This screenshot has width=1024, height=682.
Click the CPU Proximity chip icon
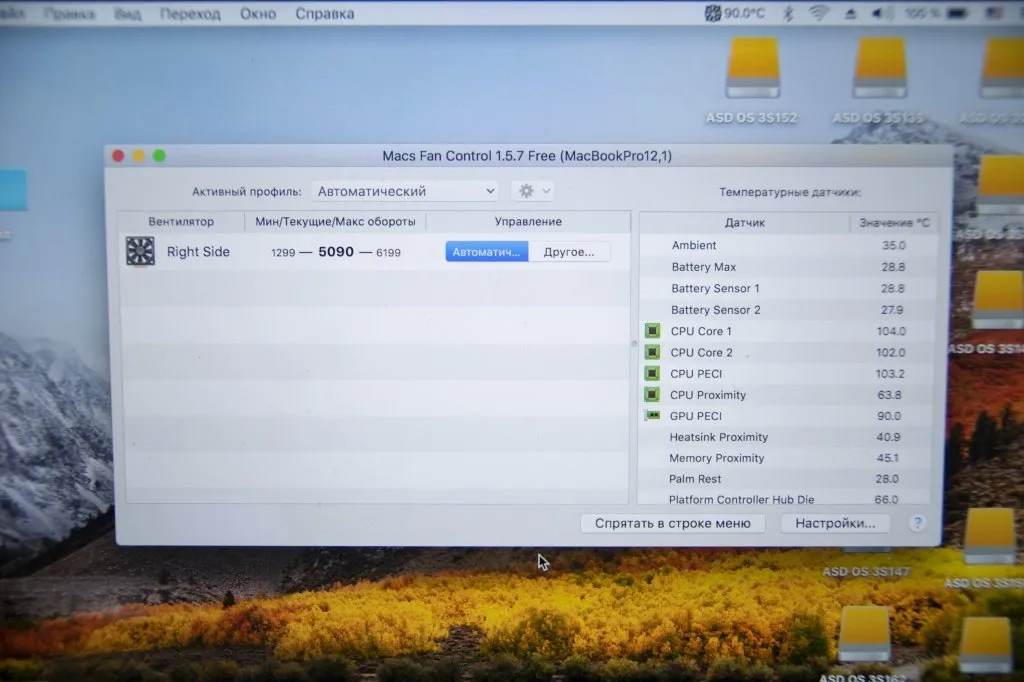[x=652, y=395]
